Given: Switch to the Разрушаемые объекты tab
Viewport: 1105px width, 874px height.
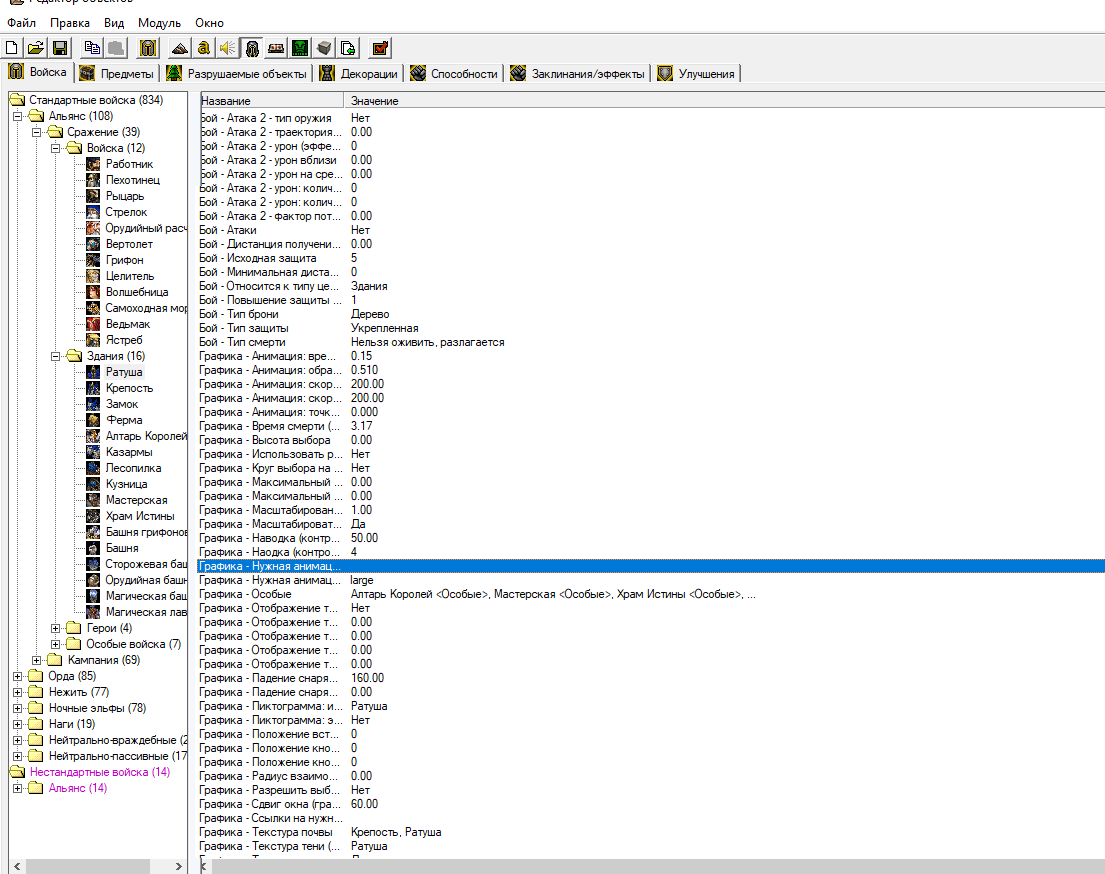Looking at the screenshot, I should [x=237, y=73].
